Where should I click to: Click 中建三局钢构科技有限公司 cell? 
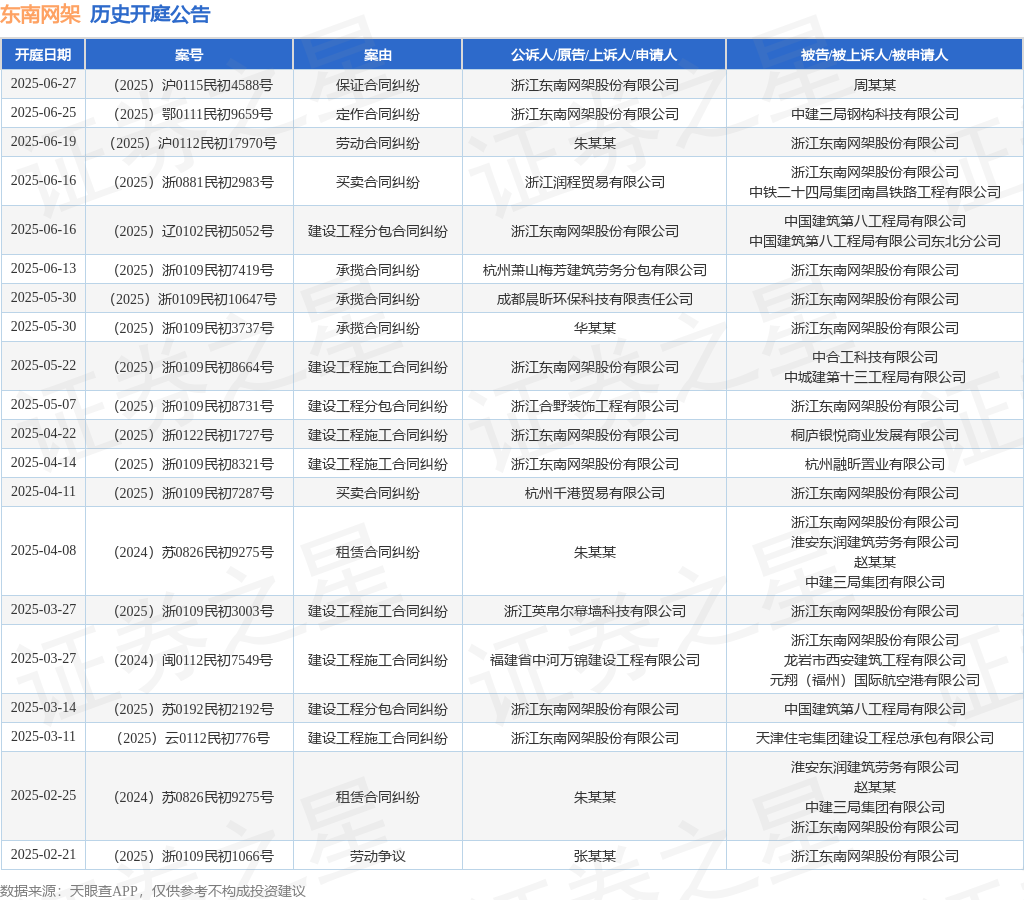click(x=874, y=114)
